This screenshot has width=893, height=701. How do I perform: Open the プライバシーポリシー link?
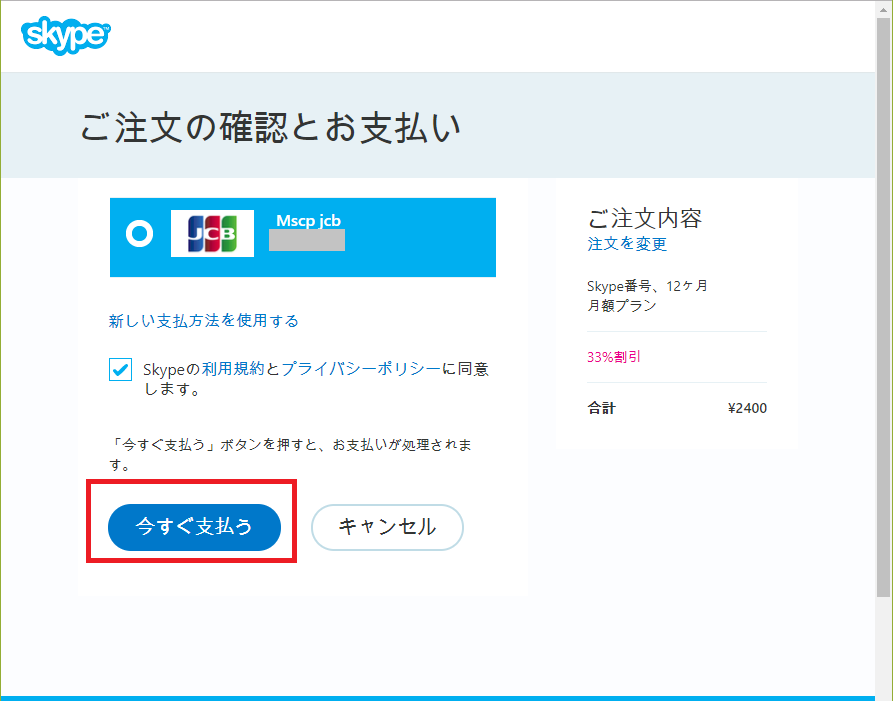(361, 369)
